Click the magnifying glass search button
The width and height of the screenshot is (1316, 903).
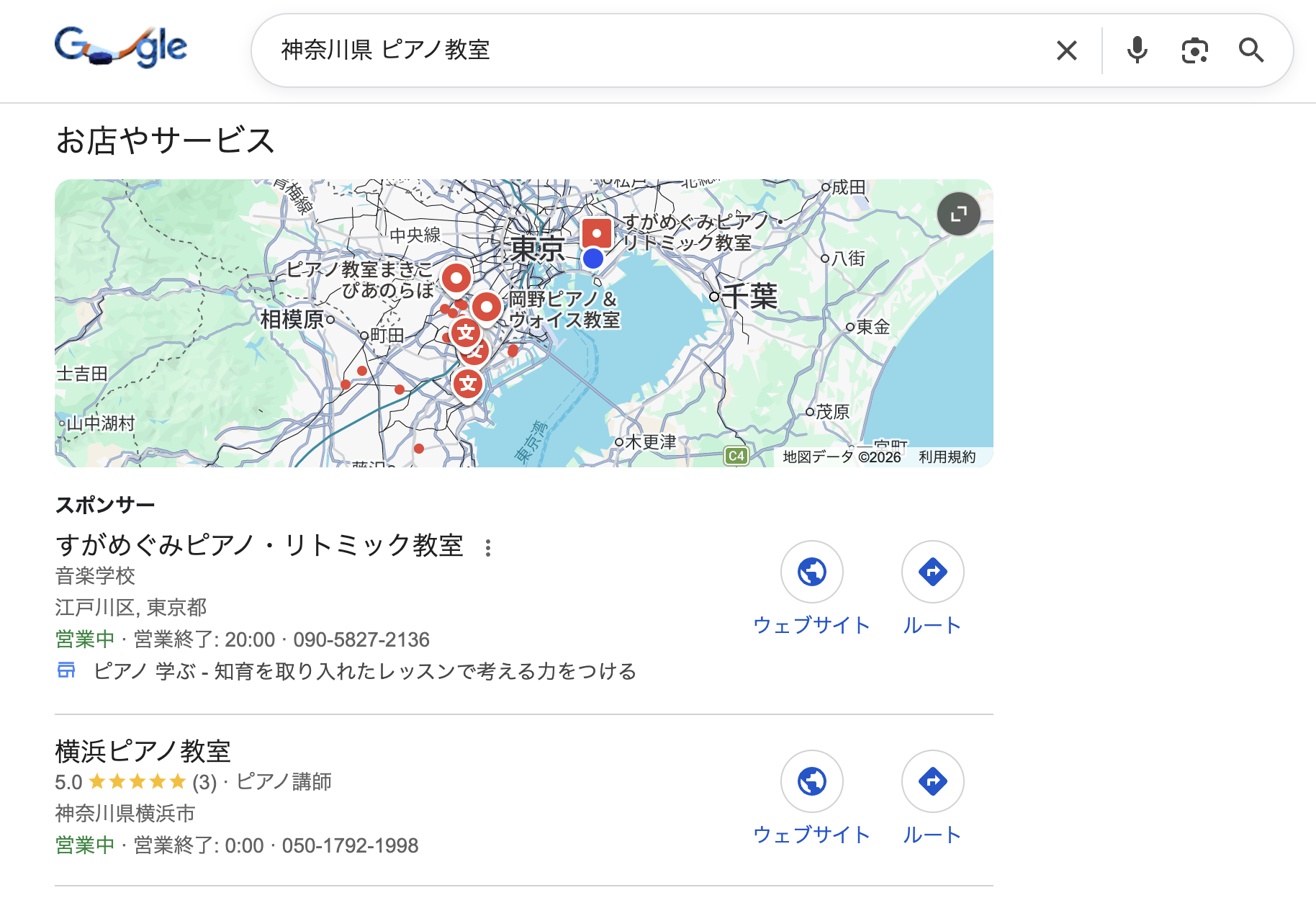pos(1251,50)
